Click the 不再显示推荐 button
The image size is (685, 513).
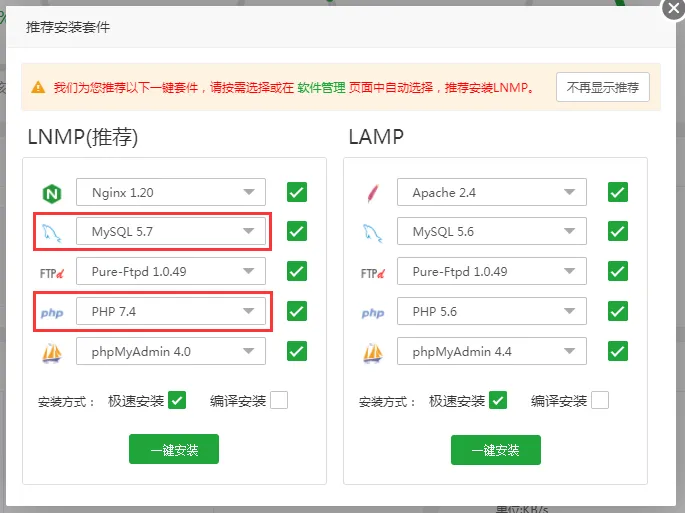click(603, 87)
